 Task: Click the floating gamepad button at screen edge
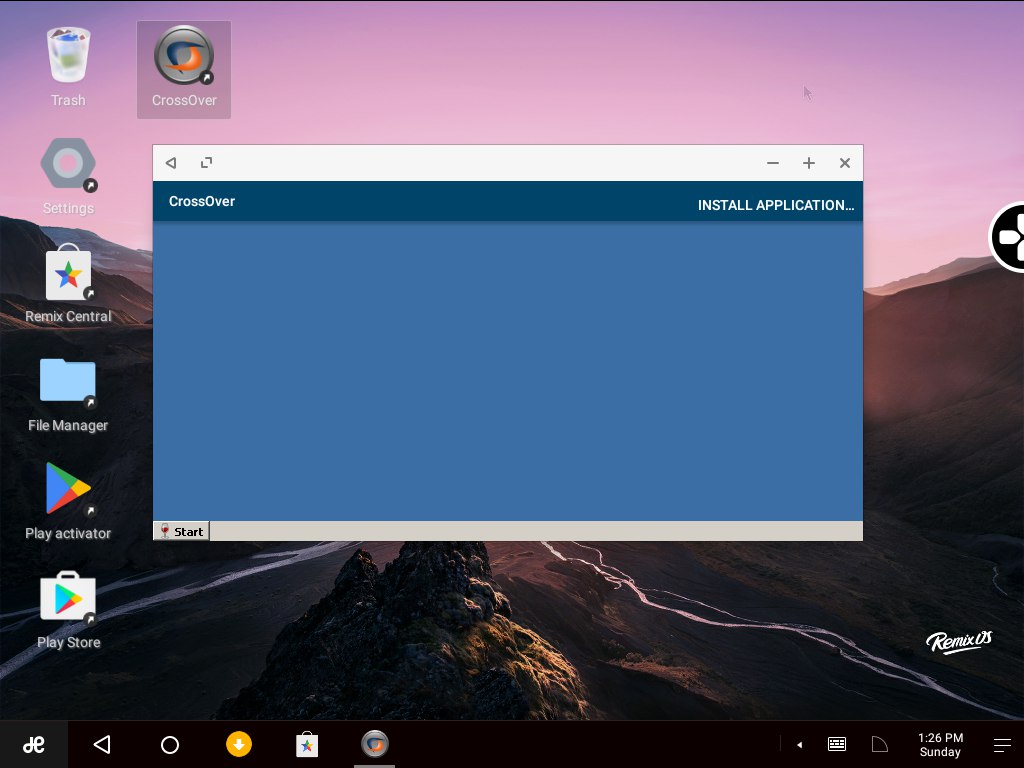(1007, 237)
